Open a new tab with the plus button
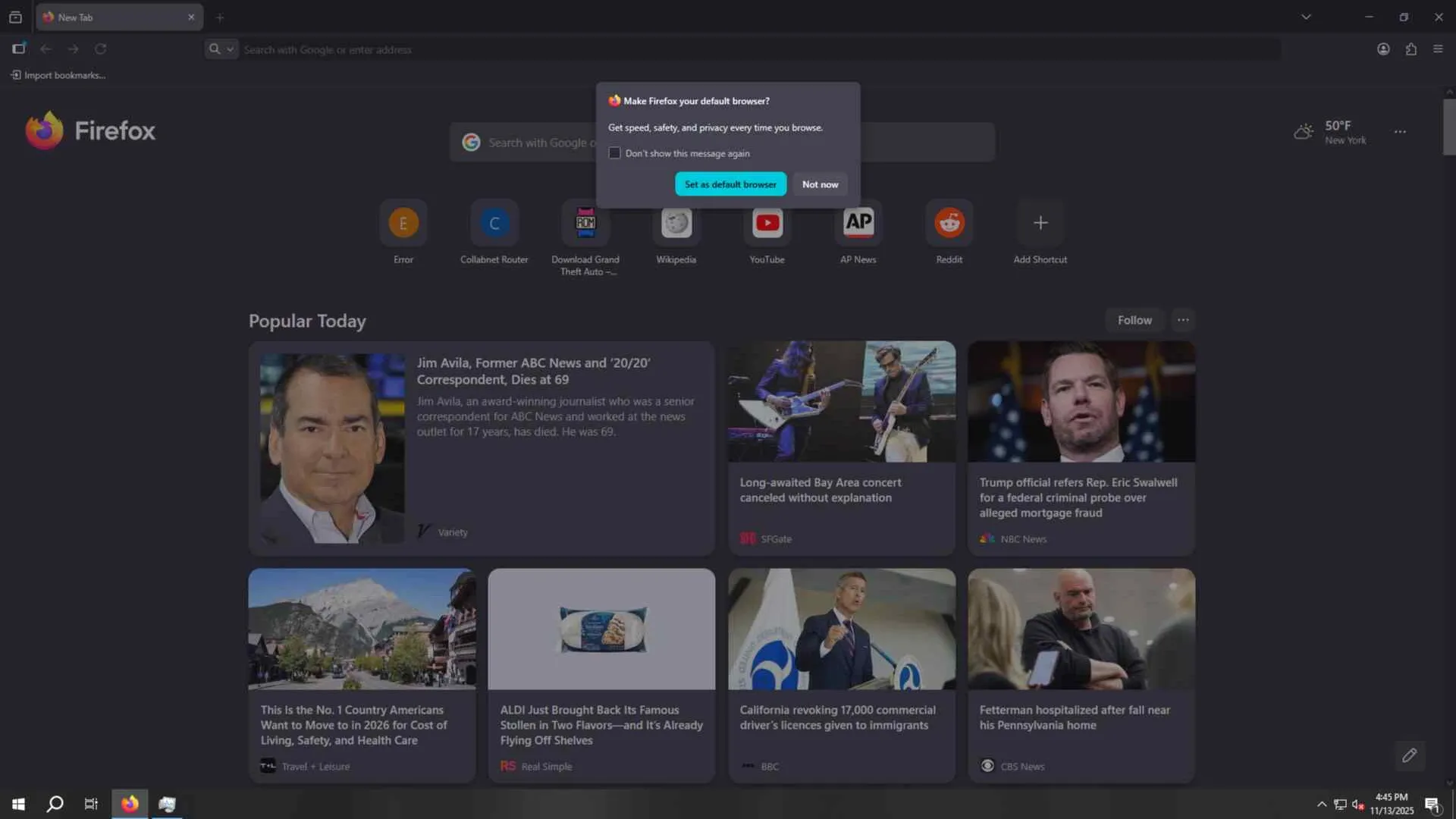This screenshot has width=1456, height=819. tap(220, 17)
